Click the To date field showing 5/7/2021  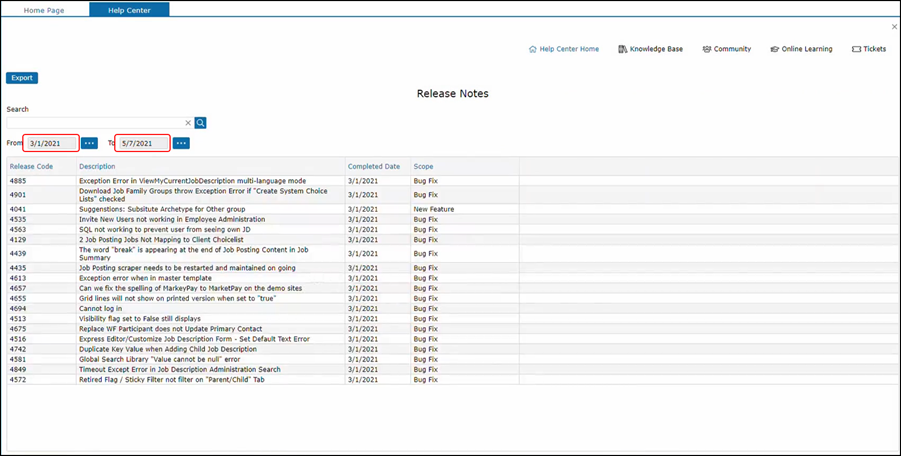(142, 143)
